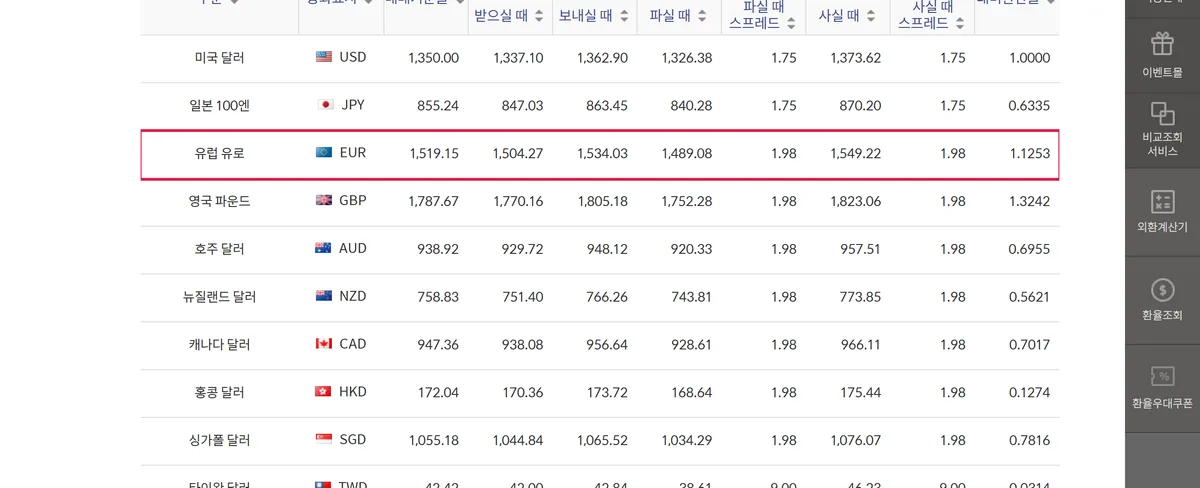Click the USD currency code label
This screenshot has width=1200, height=488.
[x=353, y=57]
